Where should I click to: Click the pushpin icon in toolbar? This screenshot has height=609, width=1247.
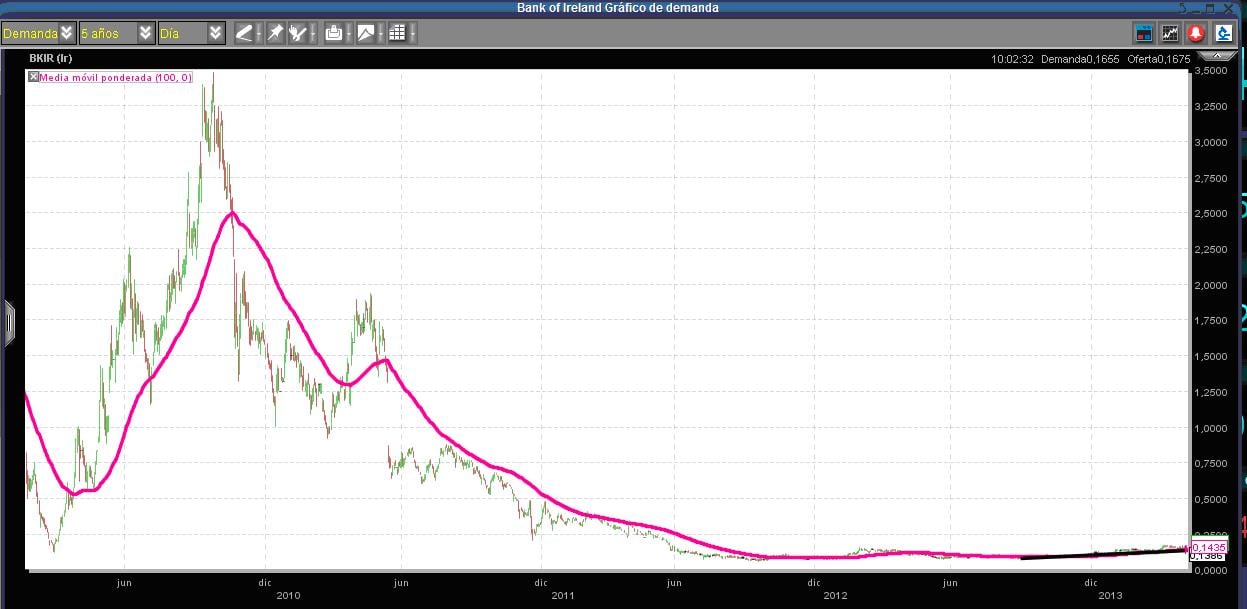tap(275, 33)
